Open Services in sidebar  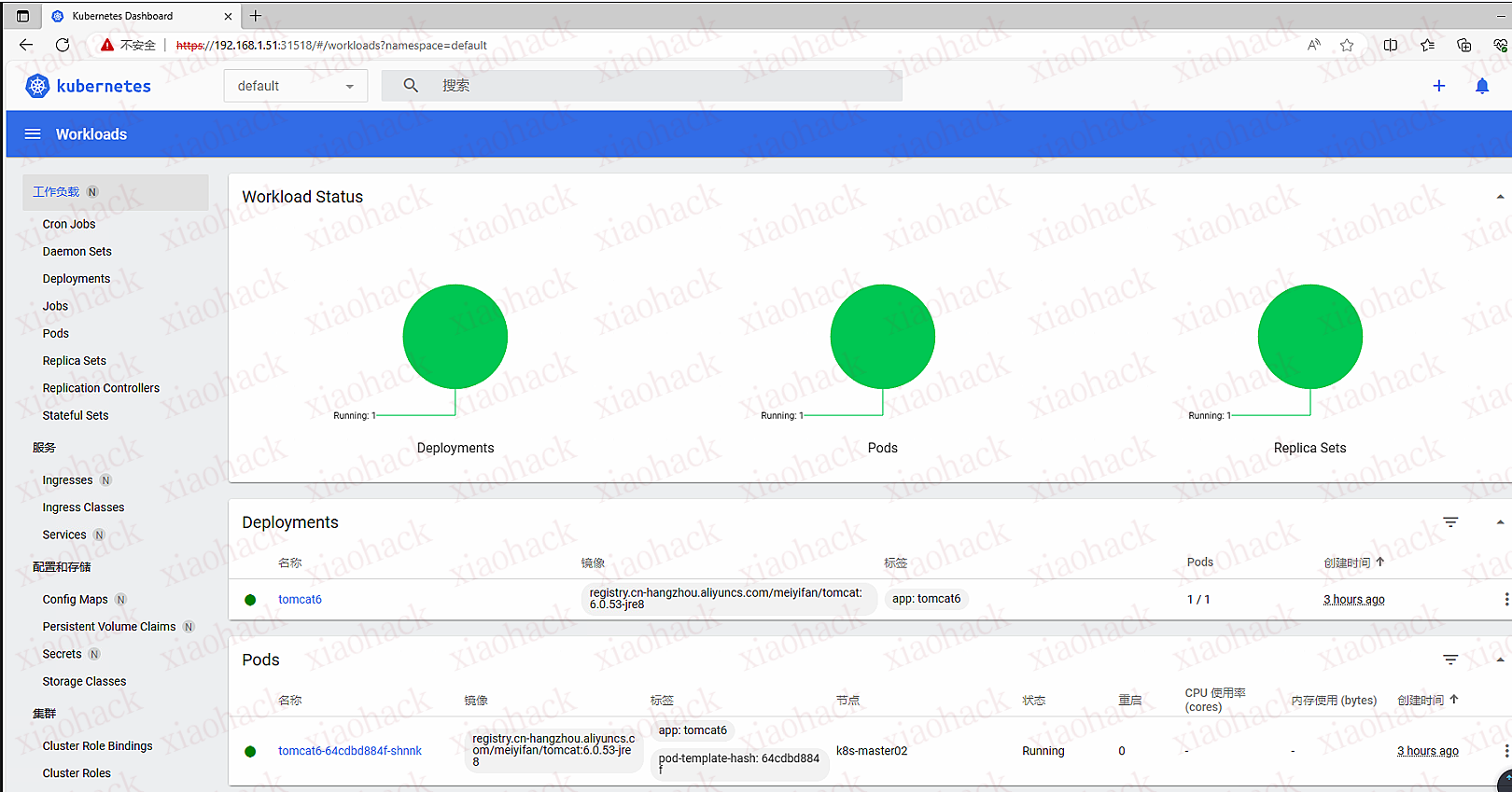tap(64, 535)
